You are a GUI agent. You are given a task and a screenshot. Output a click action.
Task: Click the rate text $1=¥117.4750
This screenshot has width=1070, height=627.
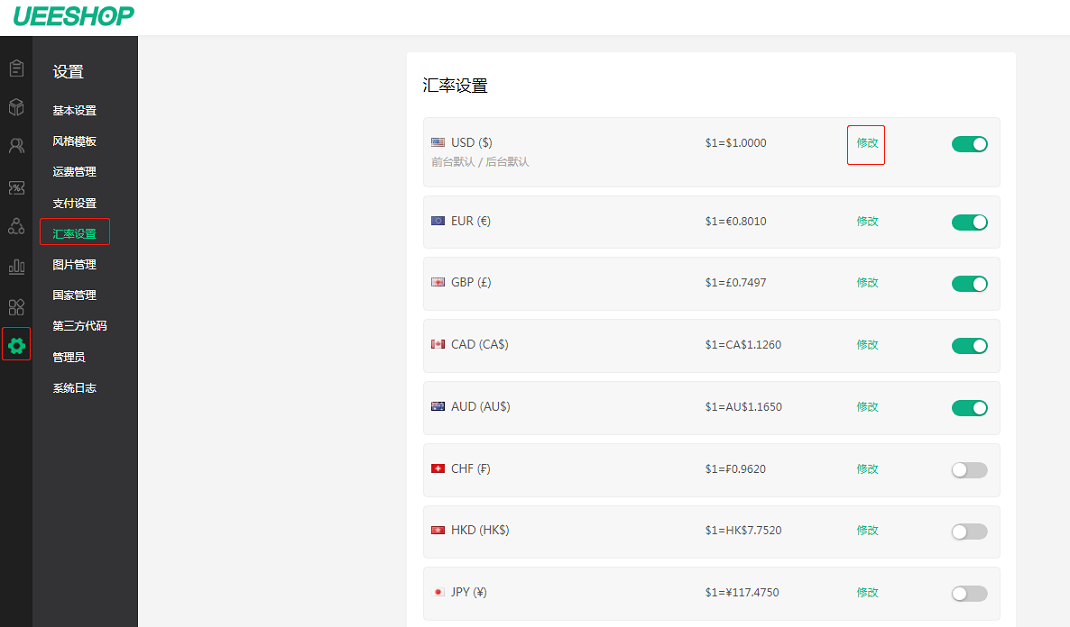(x=742, y=592)
